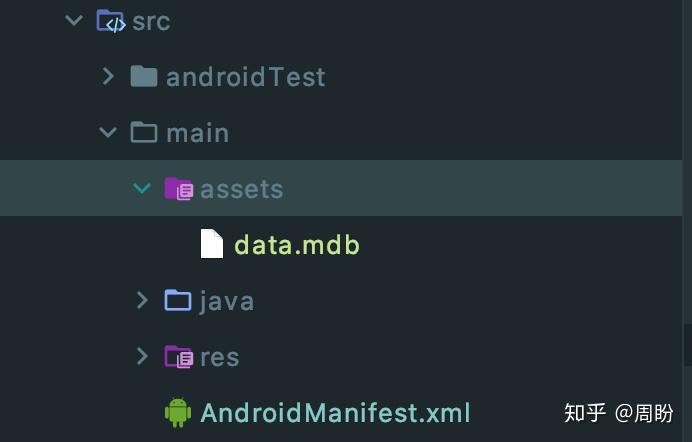
Task: Collapse the main folder chevron
Action: (108, 132)
